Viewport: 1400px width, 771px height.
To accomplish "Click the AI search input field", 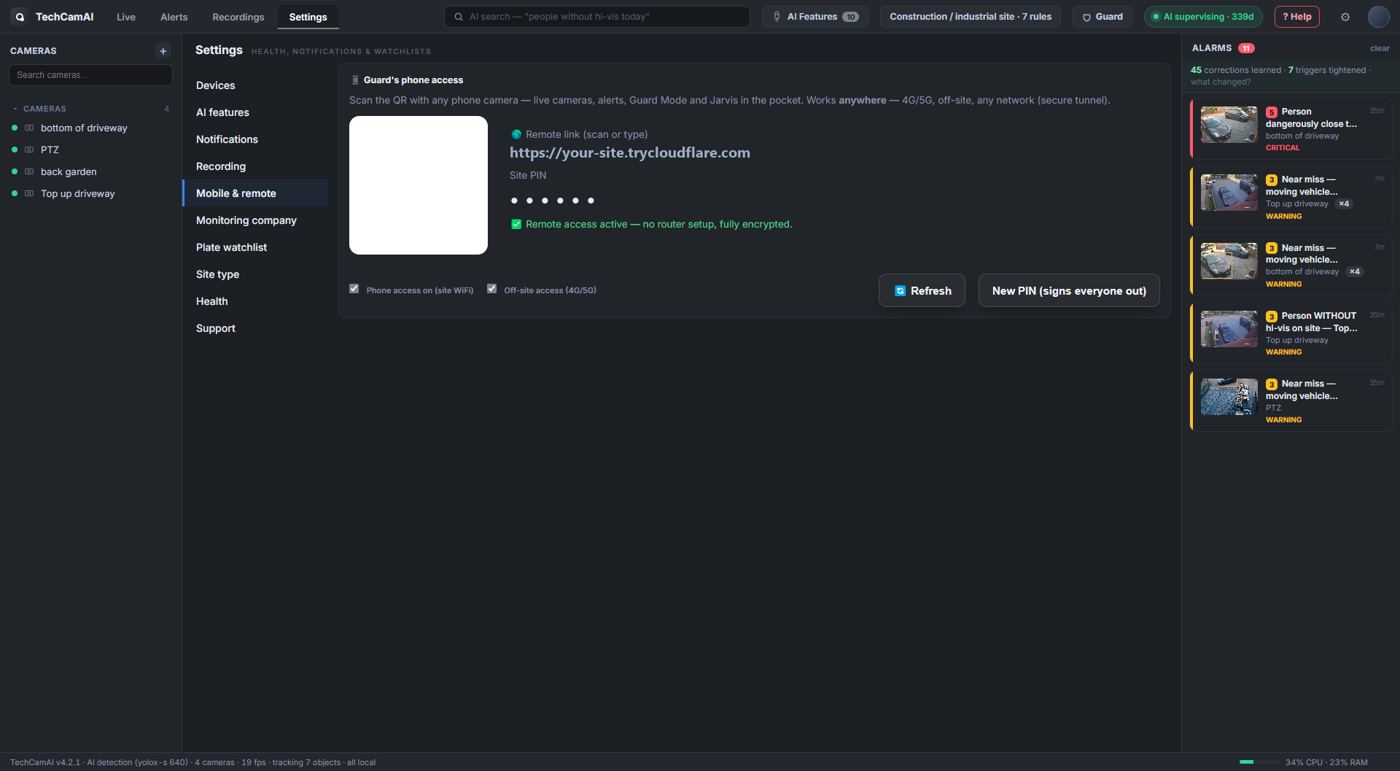I will tap(597, 17).
